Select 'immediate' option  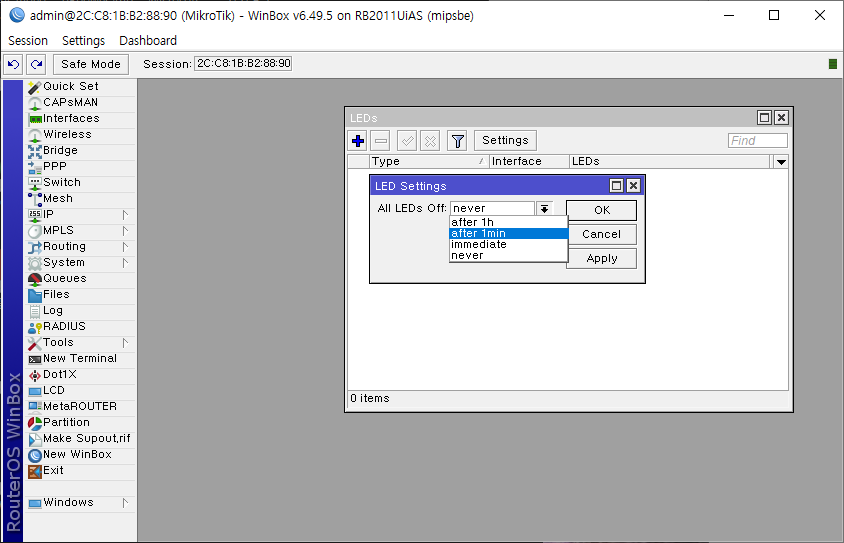(508, 244)
